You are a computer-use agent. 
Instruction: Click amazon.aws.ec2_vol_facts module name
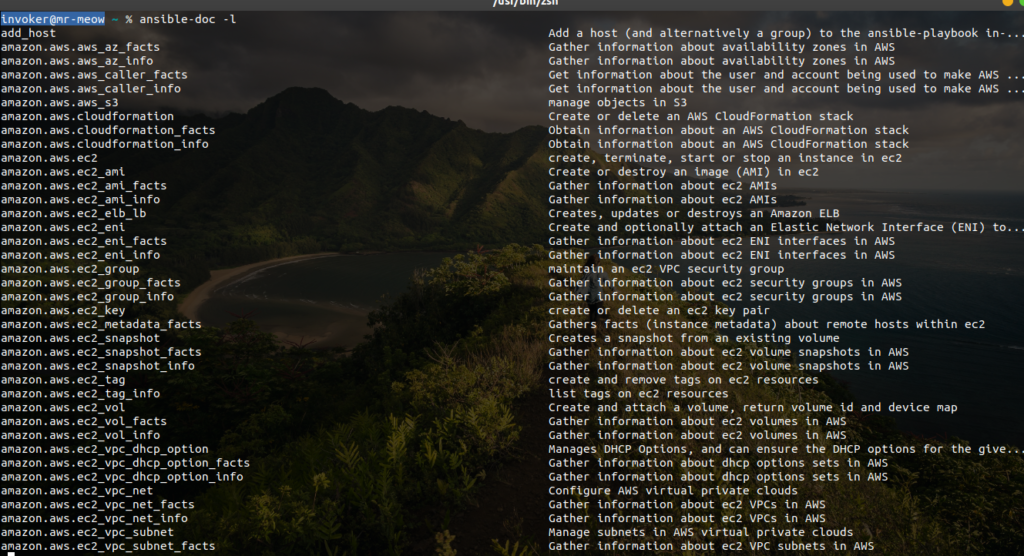84,421
